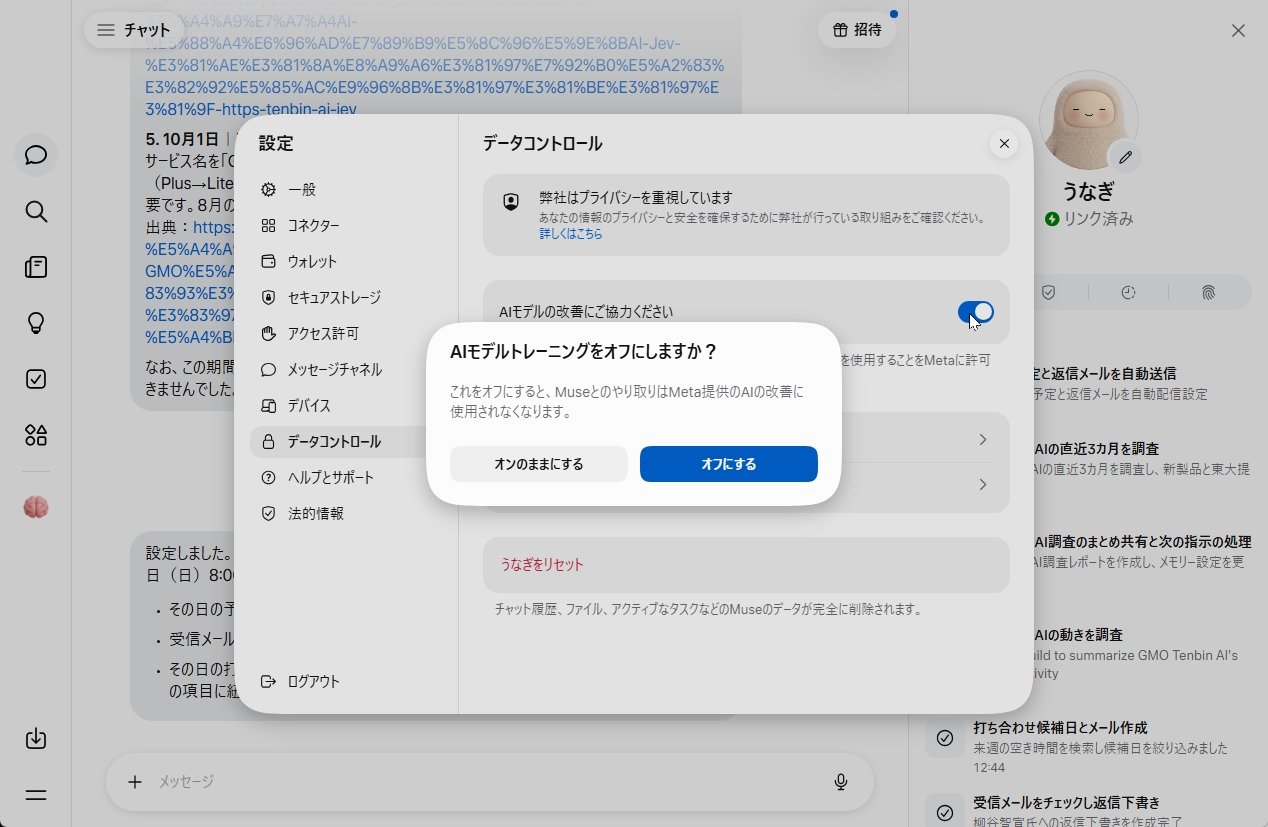Select データコントロール settings section
This screenshot has width=1268, height=827.
coord(346,442)
